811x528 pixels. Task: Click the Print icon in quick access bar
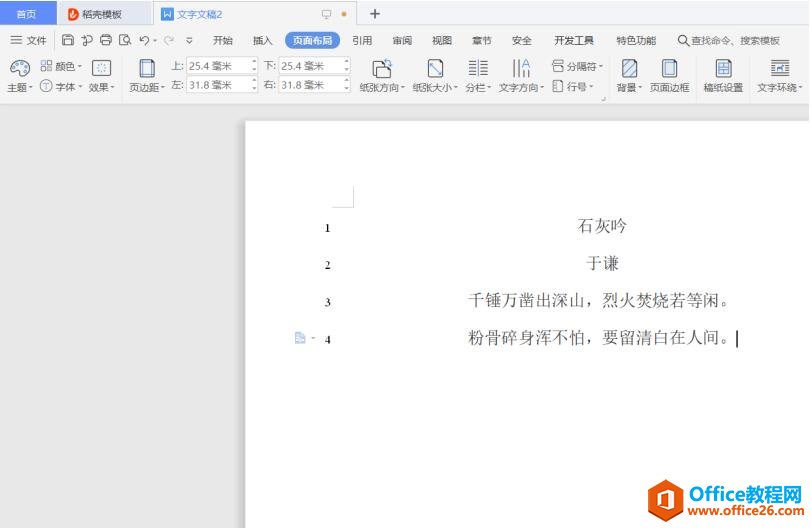(106, 40)
